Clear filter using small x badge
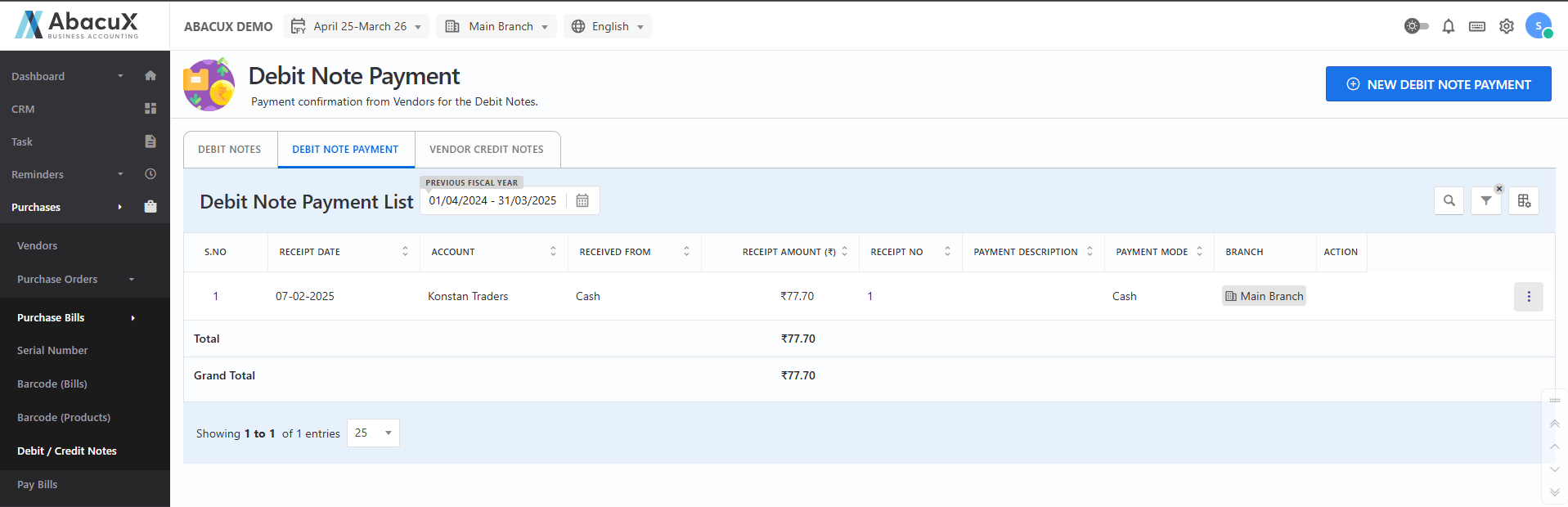 click(x=1499, y=189)
